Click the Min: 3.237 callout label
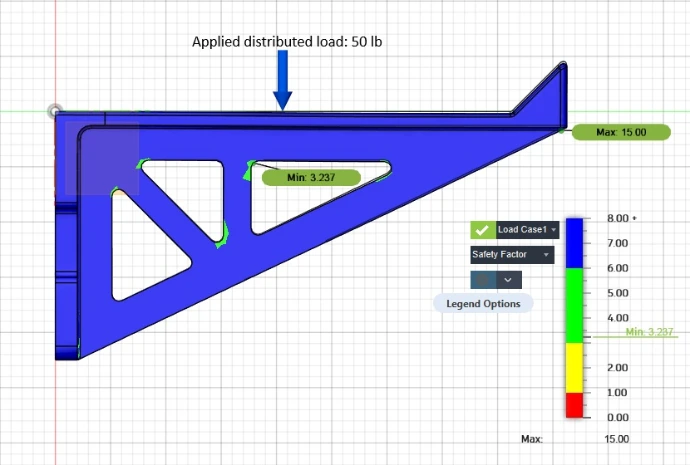Image resolution: width=690 pixels, height=465 pixels. (307, 177)
